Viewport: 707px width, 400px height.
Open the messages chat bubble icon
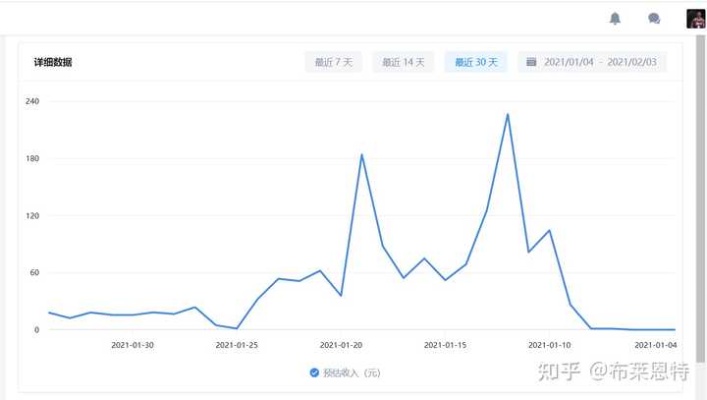click(x=654, y=18)
